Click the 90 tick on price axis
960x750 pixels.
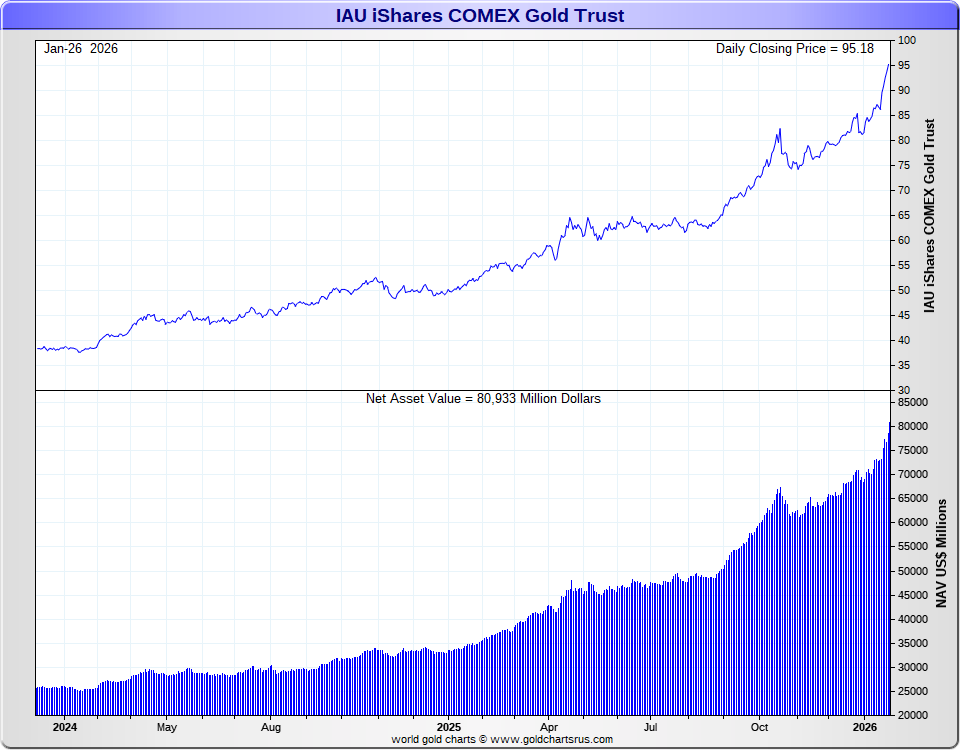tap(904, 91)
